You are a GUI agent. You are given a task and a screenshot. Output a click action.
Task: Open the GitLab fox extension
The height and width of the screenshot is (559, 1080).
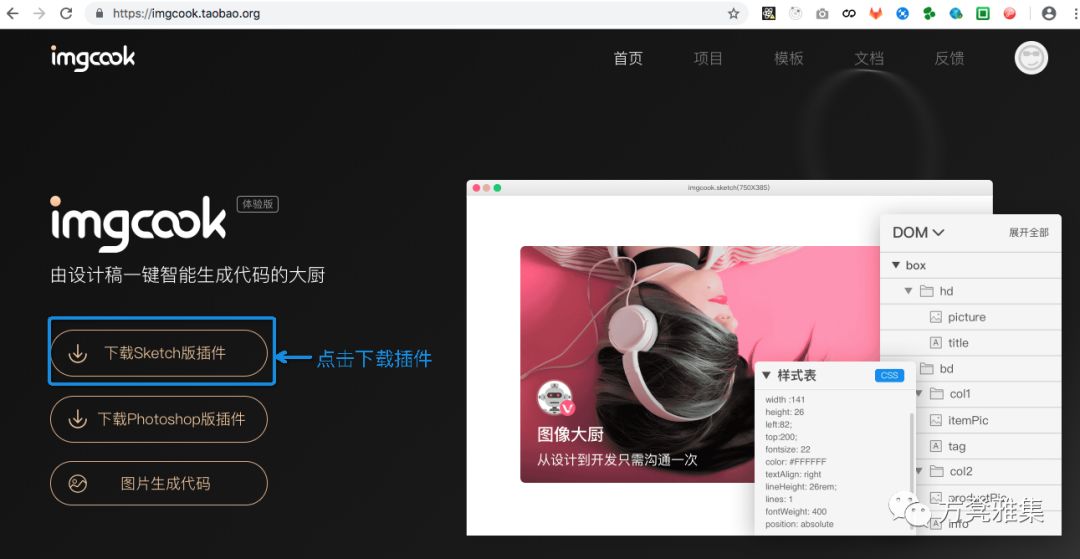(875, 13)
